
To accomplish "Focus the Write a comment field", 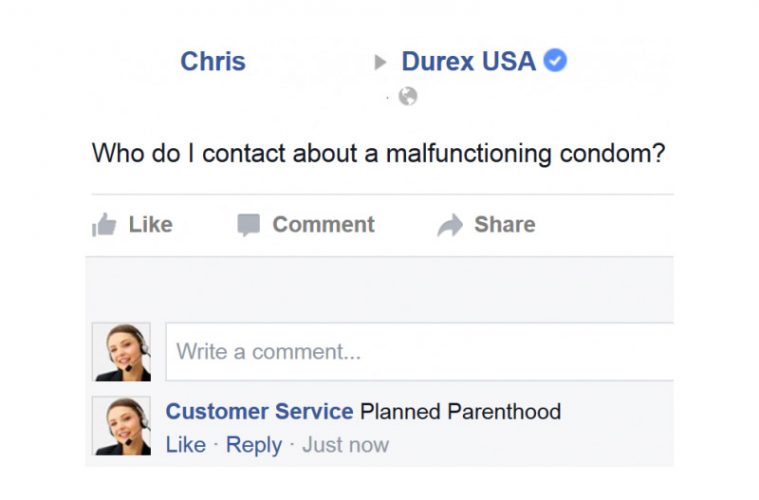I will tap(420, 352).
